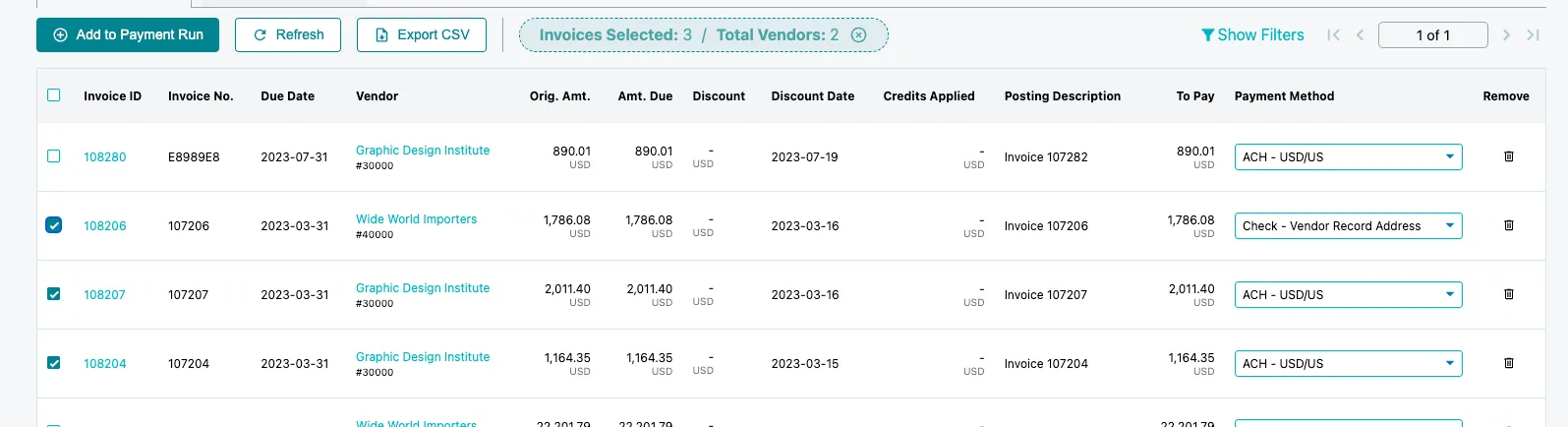Go to next page arrow
Viewport: 1568px width, 427px height.
(x=1506, y=34)
